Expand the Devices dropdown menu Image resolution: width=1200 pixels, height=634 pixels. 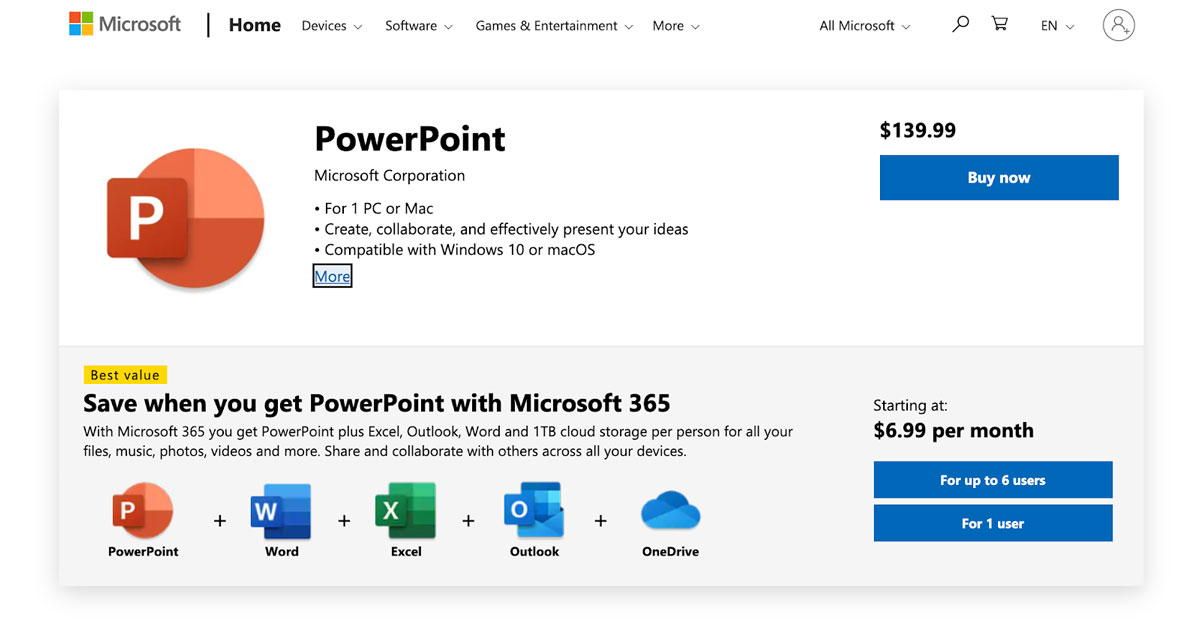click(x=332, y=26)
